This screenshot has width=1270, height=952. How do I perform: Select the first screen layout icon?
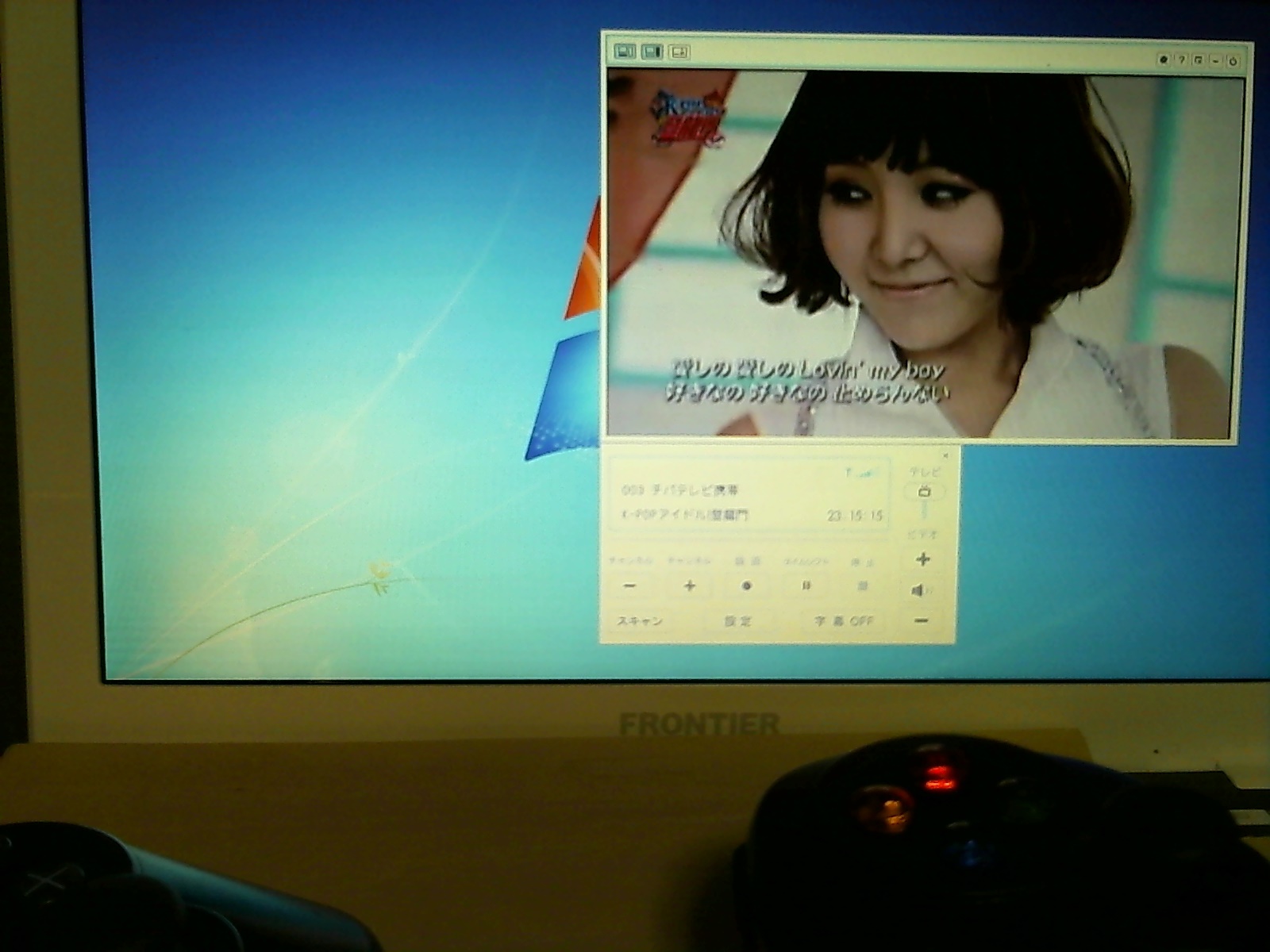pyautogui.click(x=625, y=52)
